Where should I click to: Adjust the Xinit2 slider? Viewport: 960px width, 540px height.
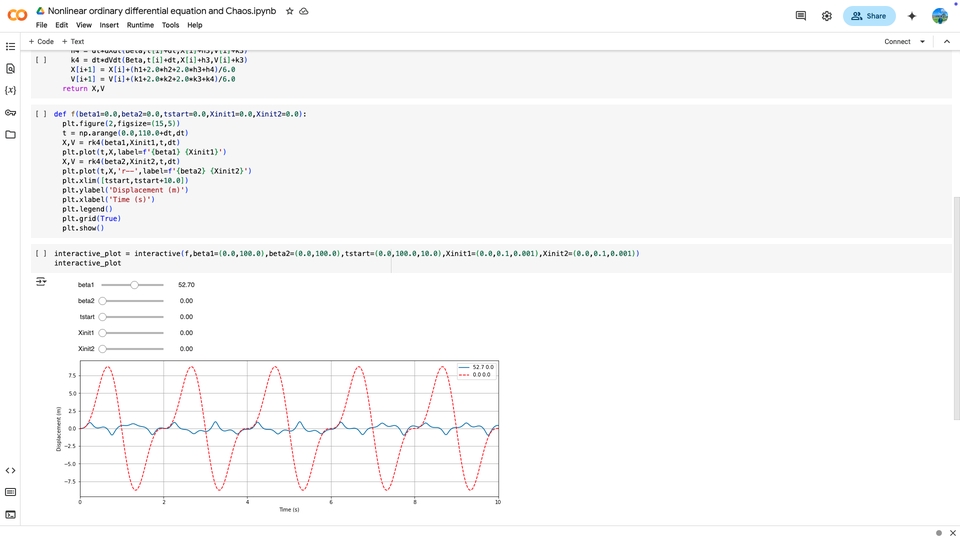[132, 348]
